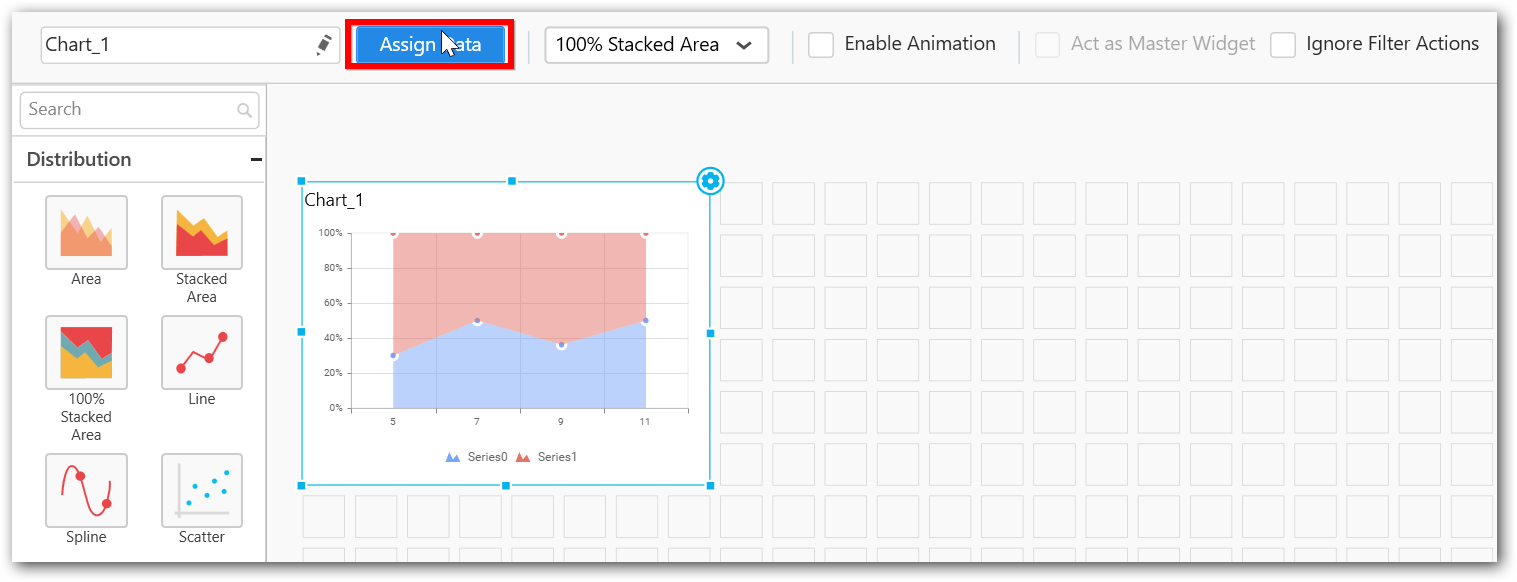Pick the Line chart icon
Screen dimensions: 1517x582
(x=201, y=352)
